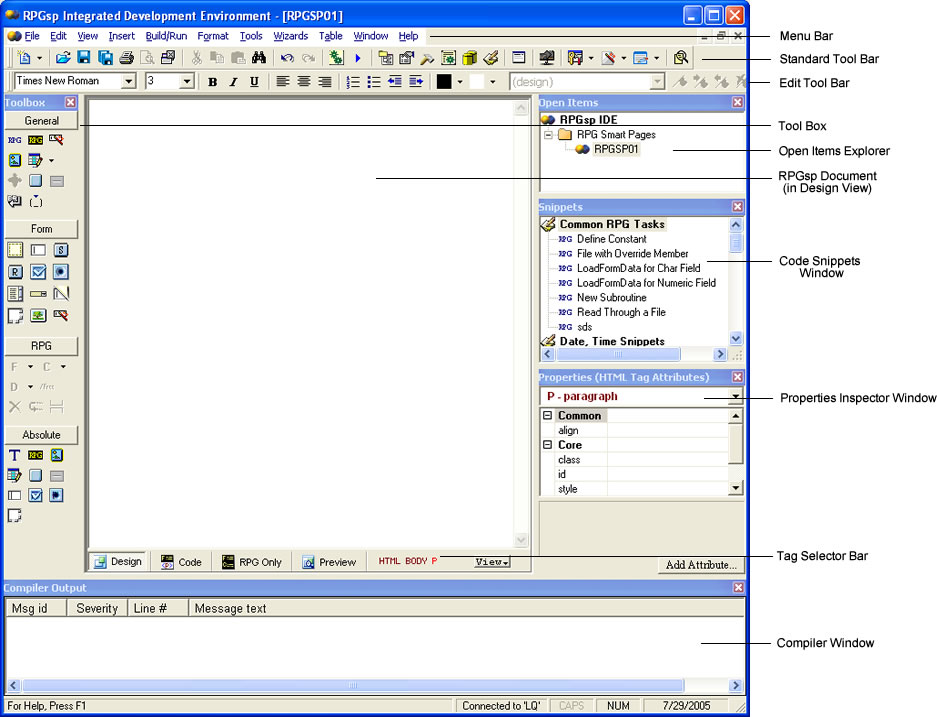Open the text color dropdown arrow beside black swatch
937x717 pixels.
coord(460,82)
